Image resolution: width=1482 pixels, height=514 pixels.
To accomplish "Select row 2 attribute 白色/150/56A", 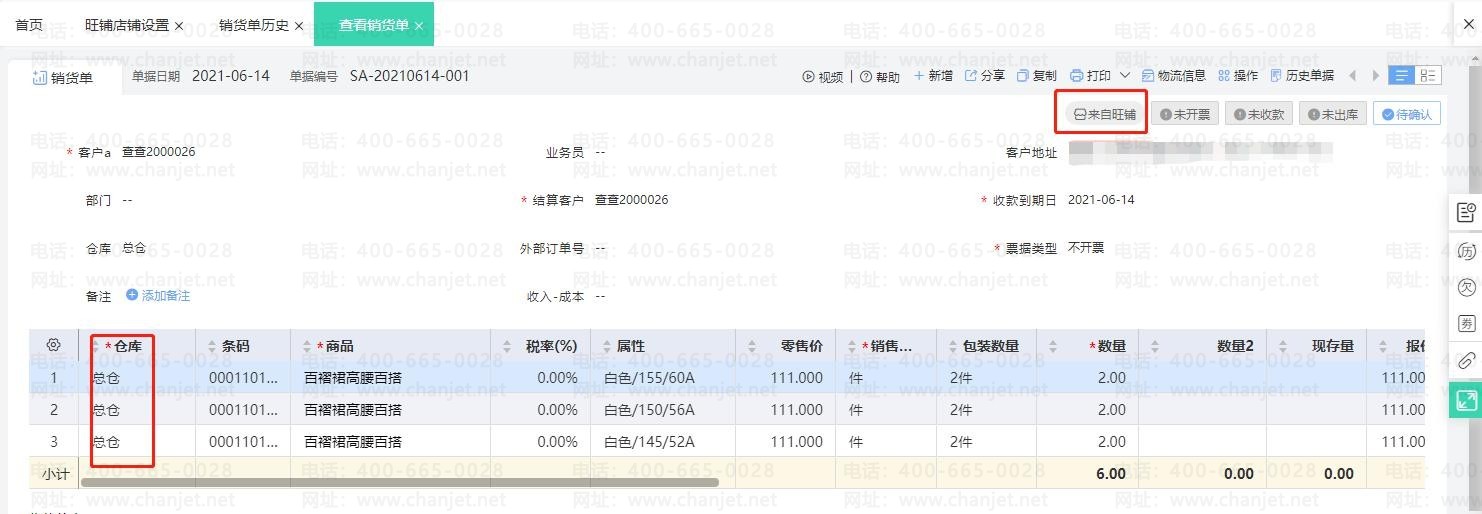I will 649,410.
